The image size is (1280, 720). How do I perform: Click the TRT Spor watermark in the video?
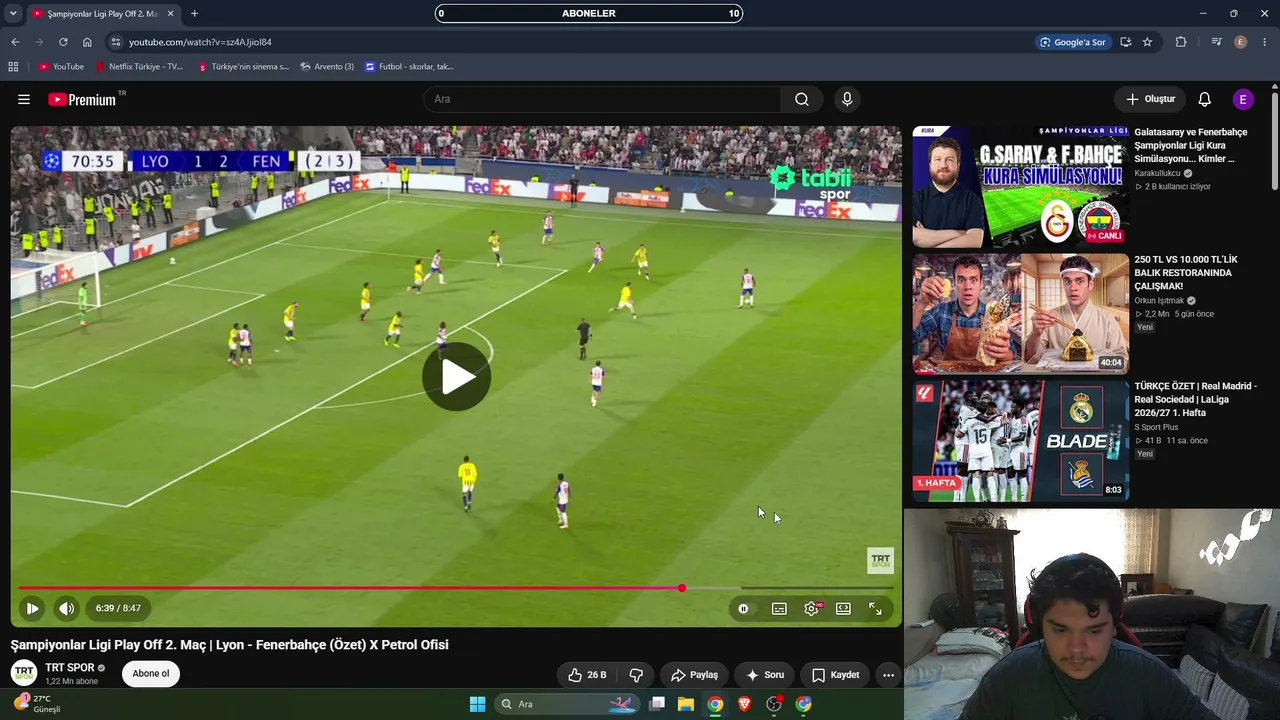coord(880,560)
